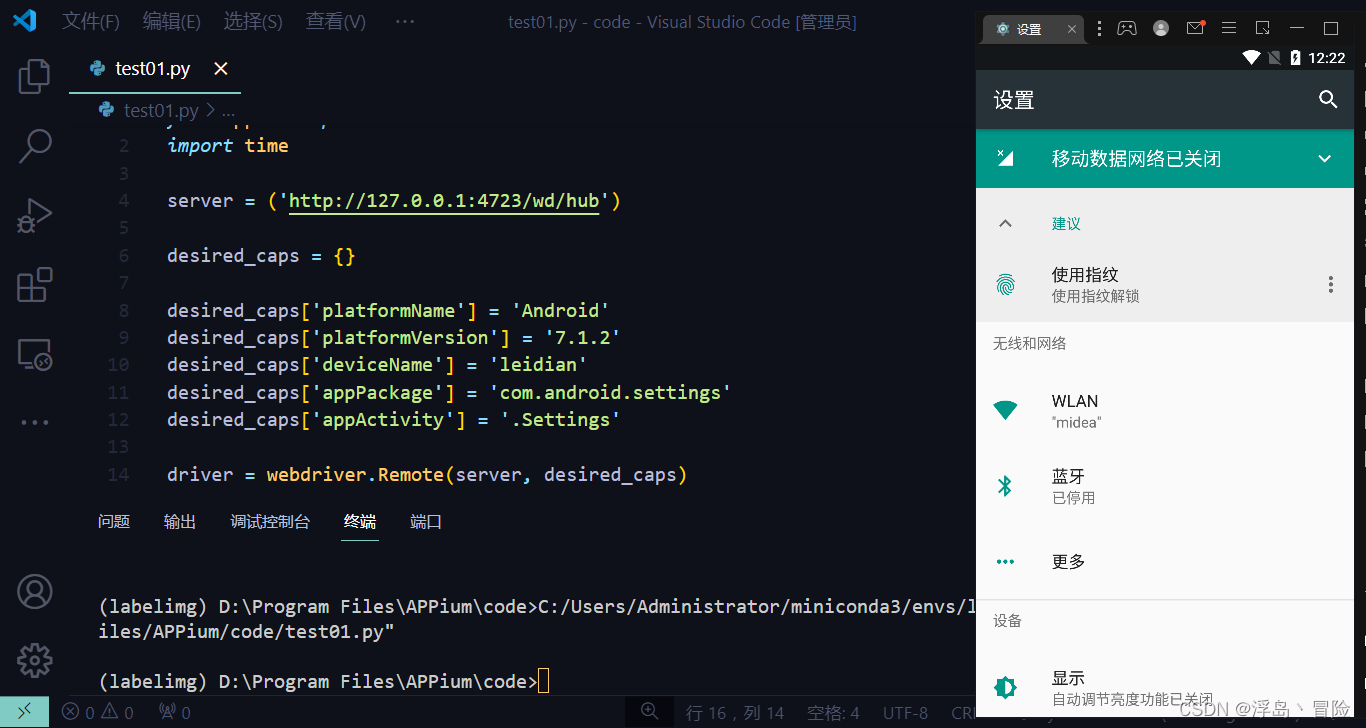Collapse the 建议 suggestions section
Viewport: 1366px width, 728px height.
tap(1006, 223)
